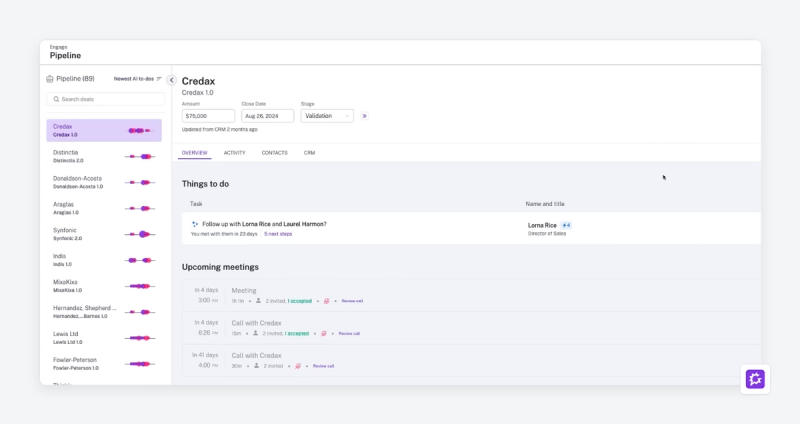The height and width of the screenshot is (424, 800).
Task: Open the CRM tab
Action: 309,153
